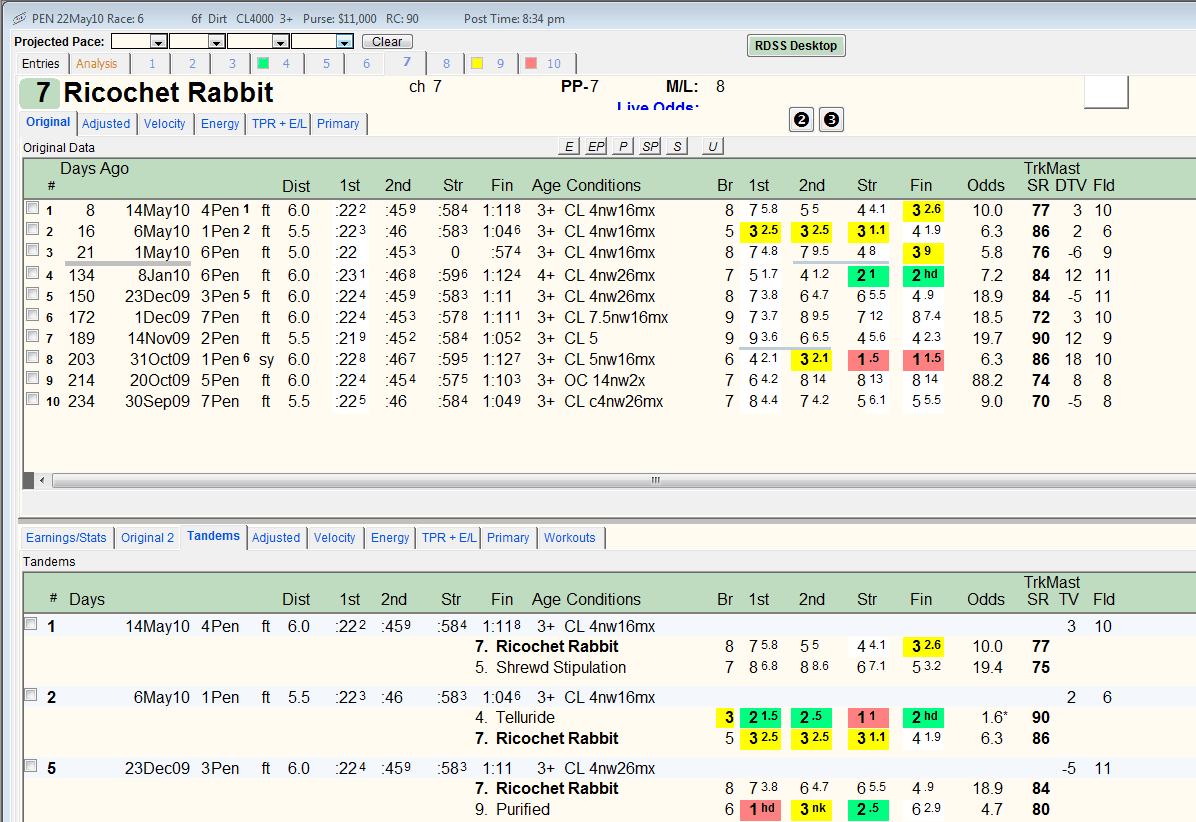Open the third Projected Pace dropdown
Image resolution: width=1196 pixels, height=822 pixels.
point(281,42)
